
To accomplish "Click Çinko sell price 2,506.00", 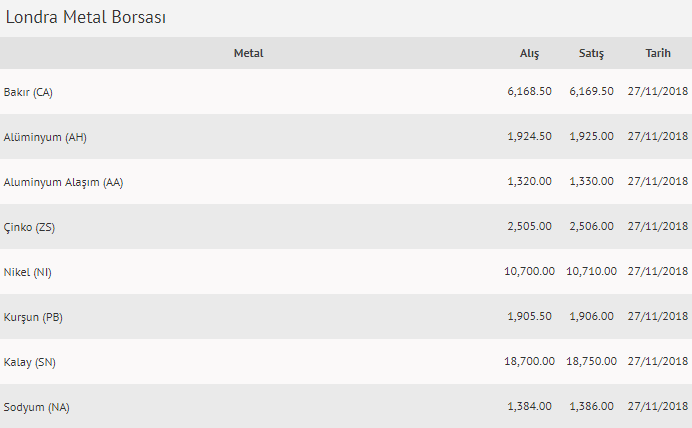I will (591, 226).
